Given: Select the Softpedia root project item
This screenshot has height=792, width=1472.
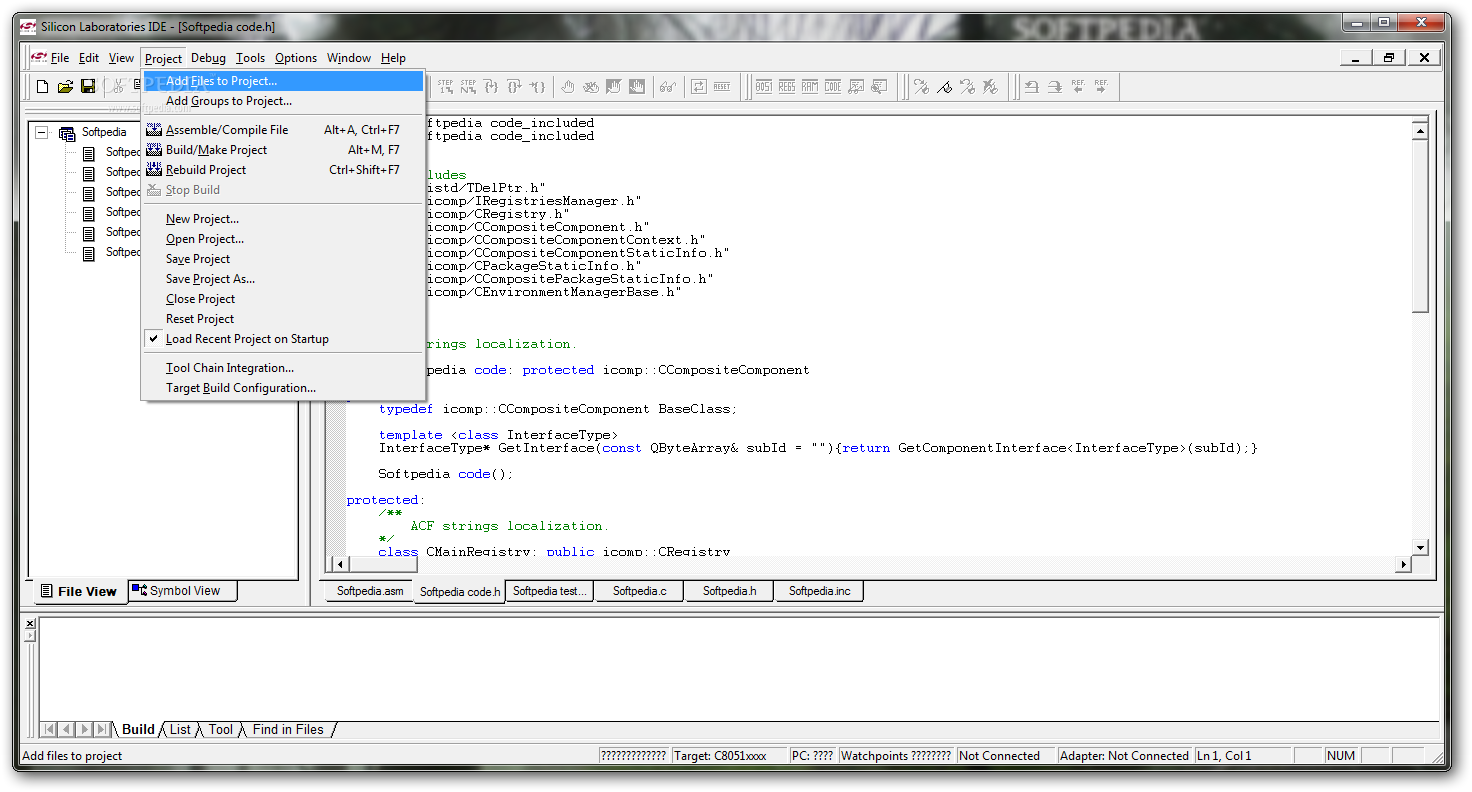Looking at the screenshot, I should pos(104,132).
